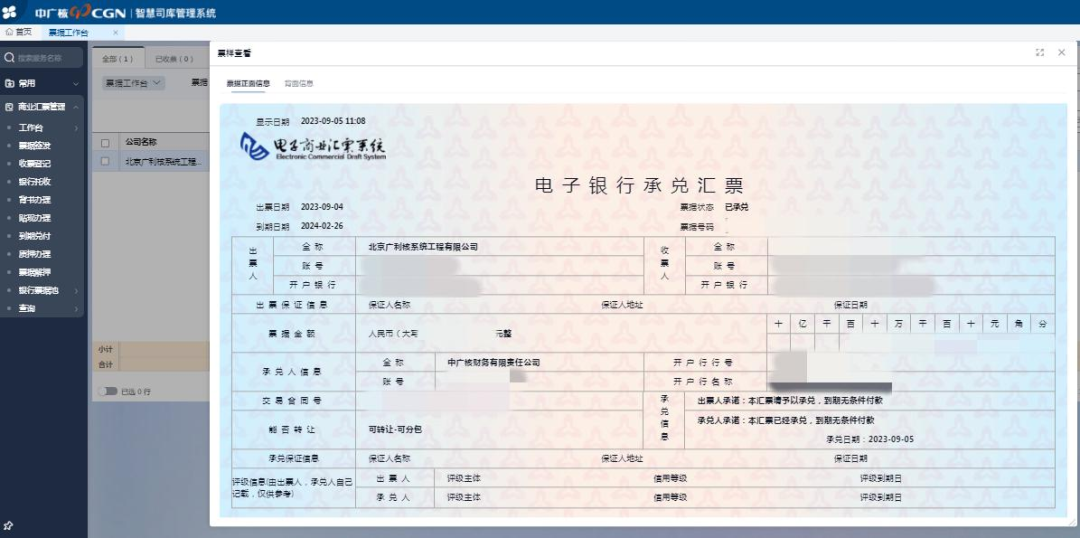
Task: Switch to the 已收票 (0) tab
Action: coord(174,59)
